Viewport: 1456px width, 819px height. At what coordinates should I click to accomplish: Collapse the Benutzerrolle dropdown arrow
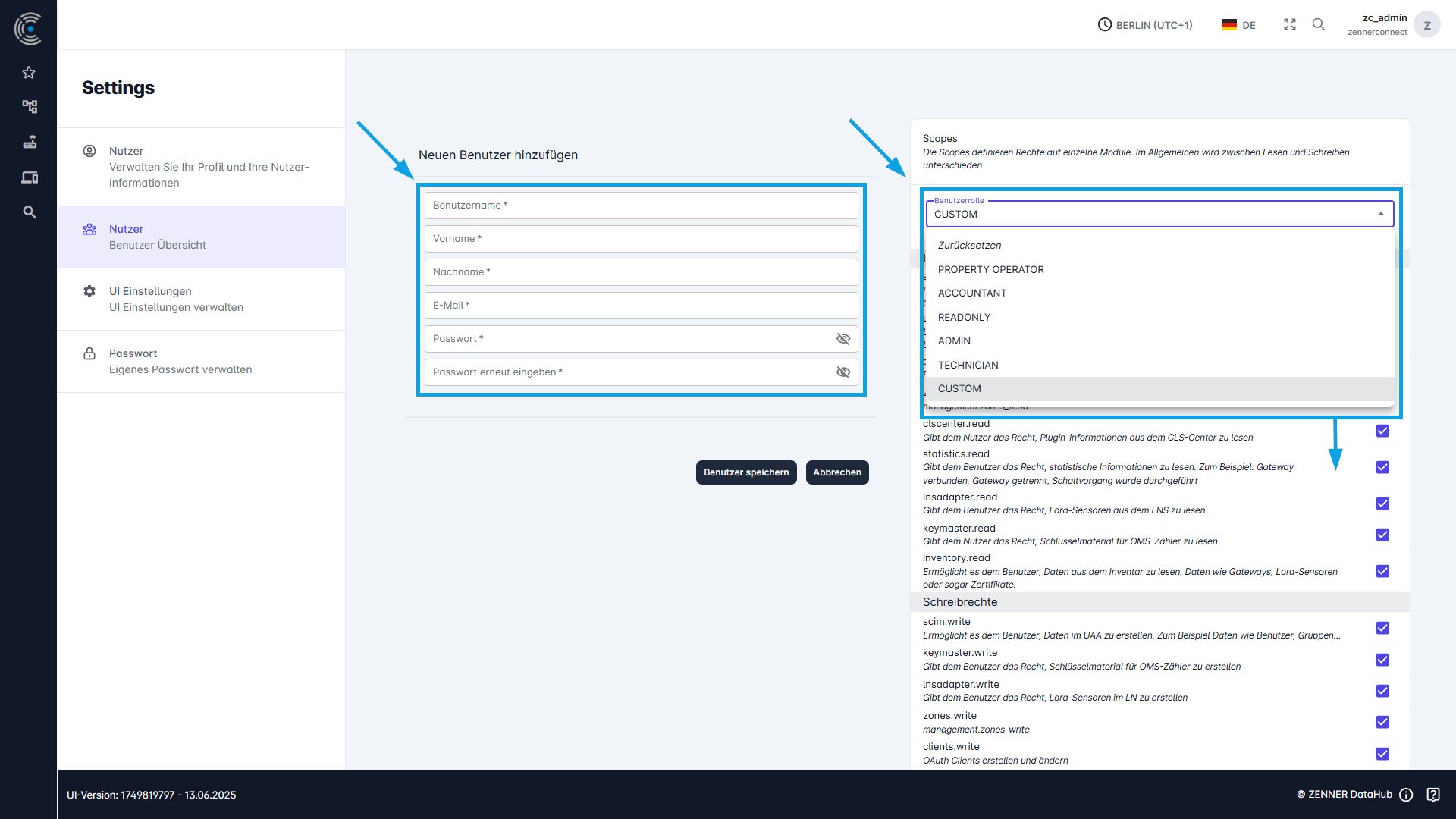(1380, 215)
